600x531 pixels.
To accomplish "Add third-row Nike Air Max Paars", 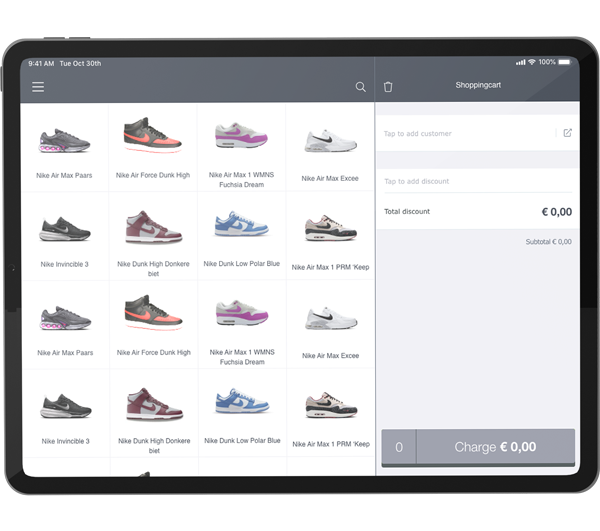I will 65,325.
